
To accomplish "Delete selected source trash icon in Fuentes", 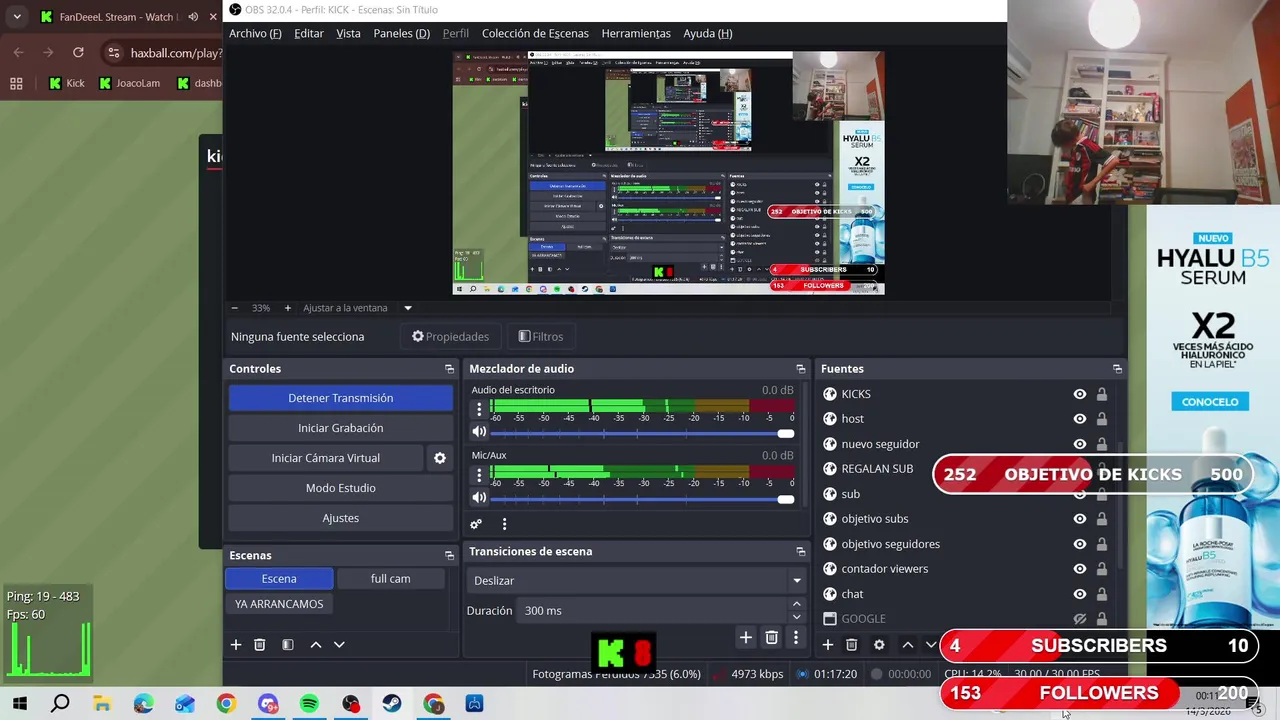I will [852, 645].
